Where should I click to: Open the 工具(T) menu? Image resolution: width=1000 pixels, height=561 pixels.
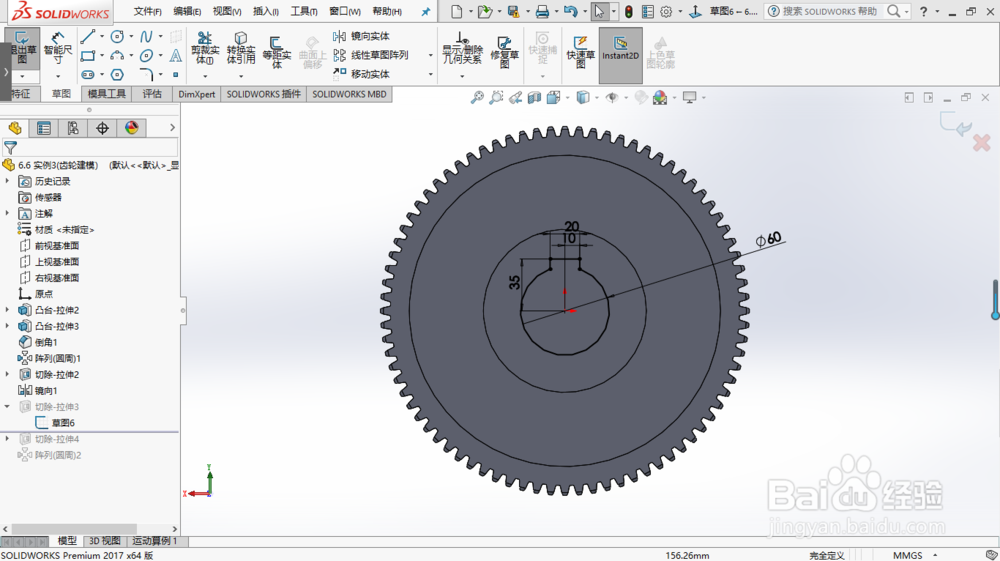tap(304, 11)
